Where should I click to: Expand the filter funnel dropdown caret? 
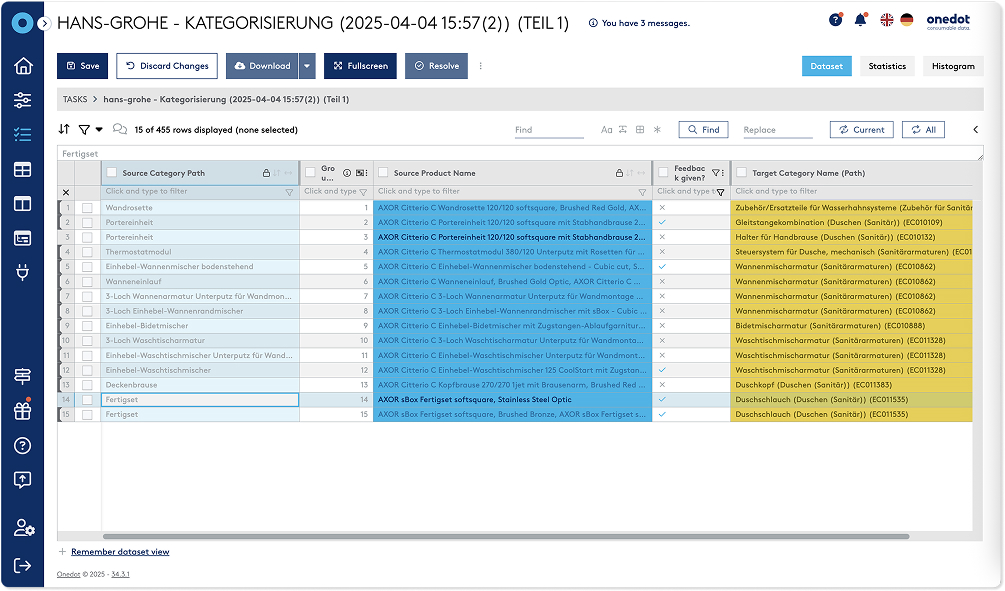pyautogui.click(x=99, y=129)
